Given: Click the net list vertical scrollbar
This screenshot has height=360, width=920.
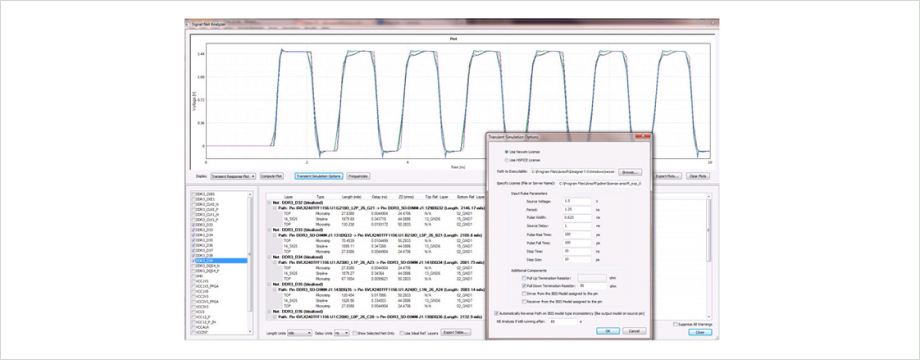Looking at the screenshot, I should point(251,262).
